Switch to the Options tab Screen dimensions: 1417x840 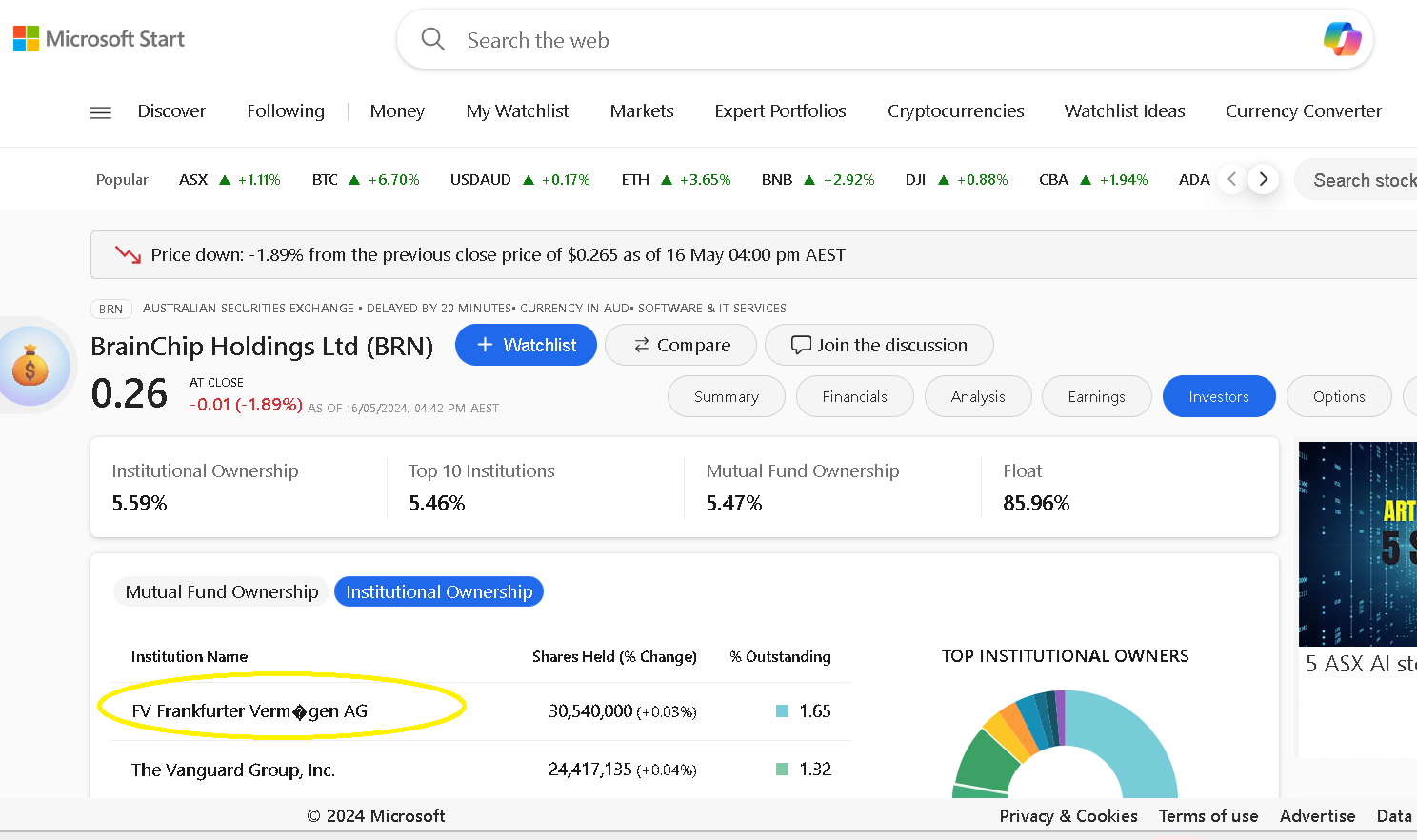(1339, 396)
